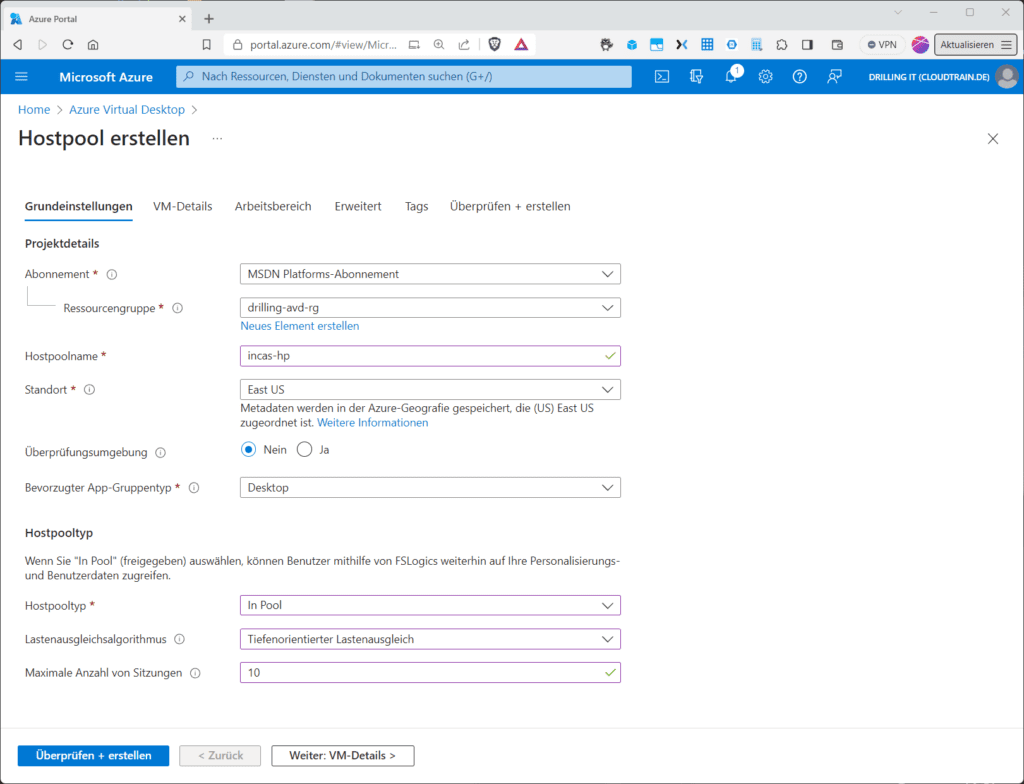1024x784 pixels.
Task: Click the user account avatar
Action: (1007, 76)
